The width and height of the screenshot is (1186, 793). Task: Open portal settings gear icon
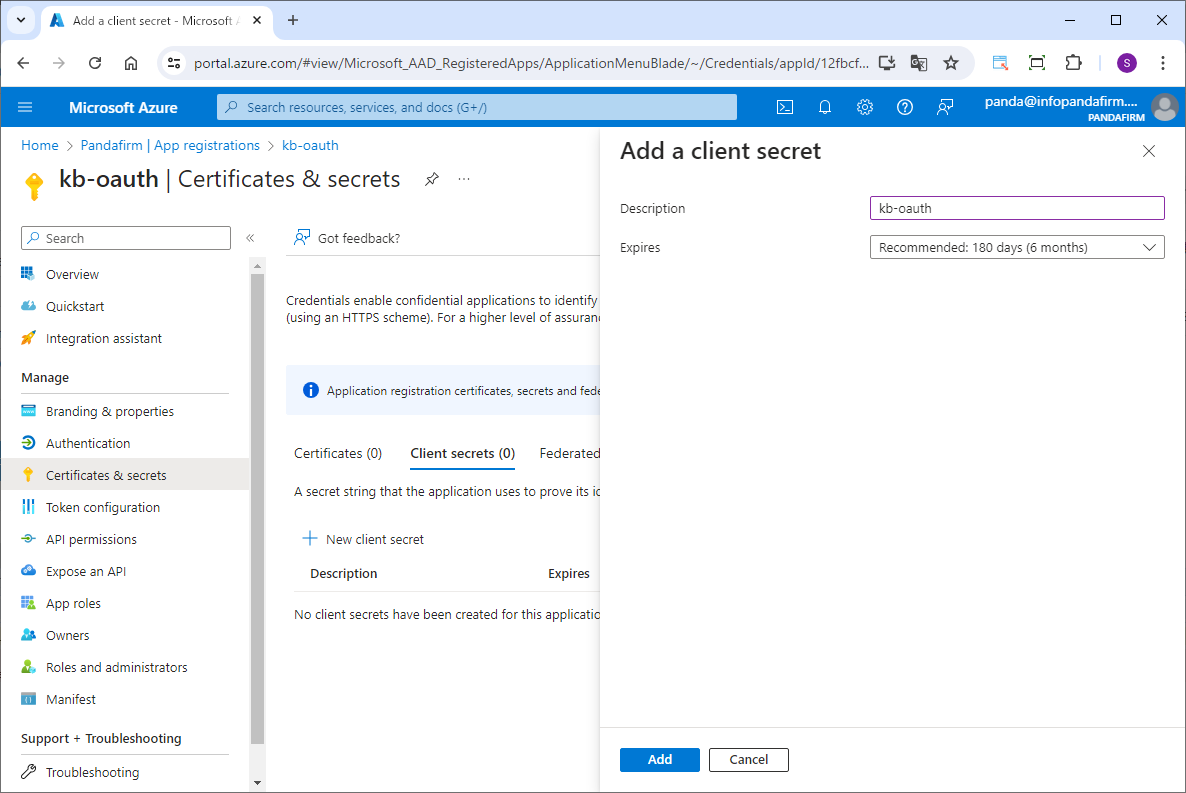point(865,107)
